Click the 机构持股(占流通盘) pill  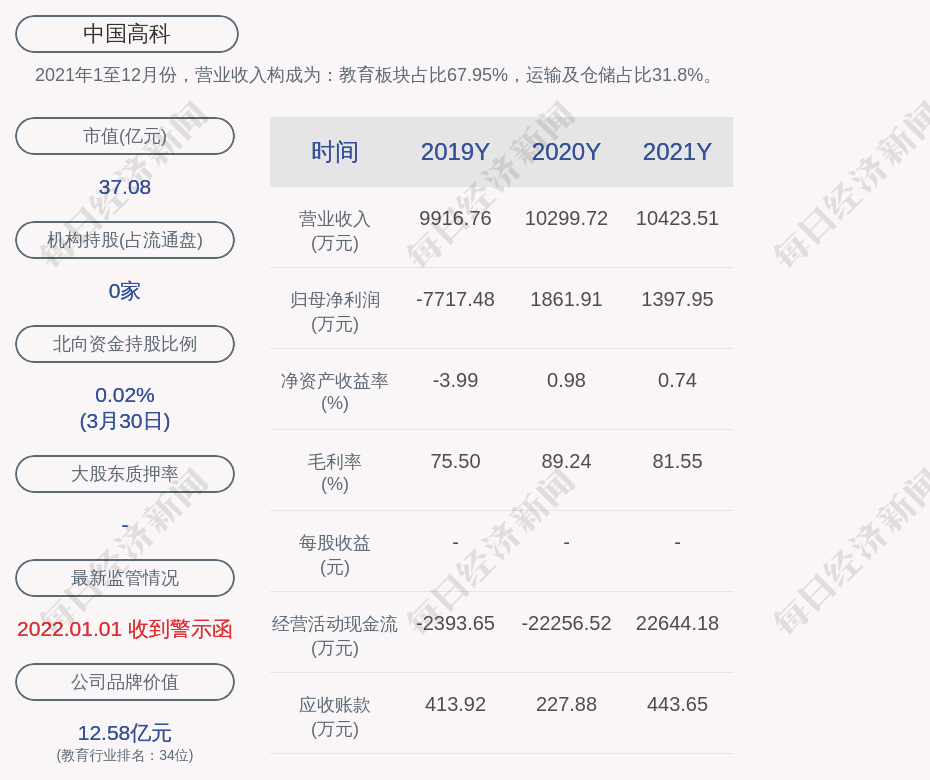[125, 240]
